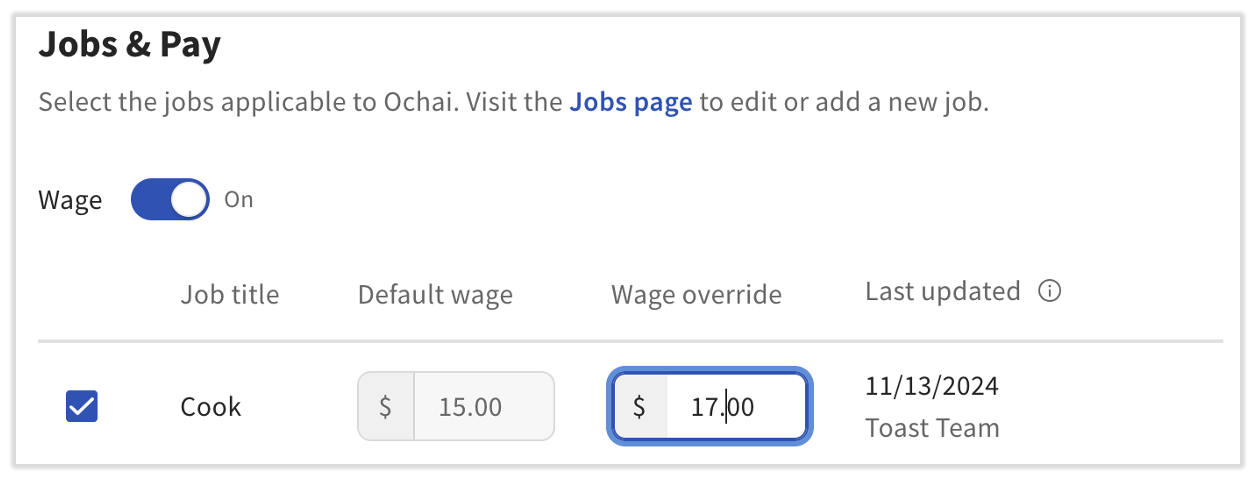Screen dimensions: 1256x480
Task: Click the On label beside the toggle
Action: [x=239, y=200]
